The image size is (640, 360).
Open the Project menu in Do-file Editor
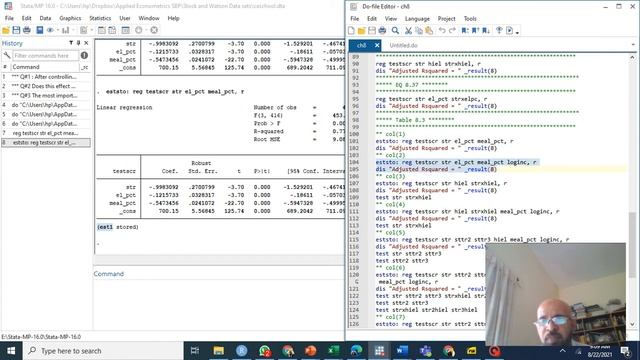pyautogui.click(x=447, y=19)
